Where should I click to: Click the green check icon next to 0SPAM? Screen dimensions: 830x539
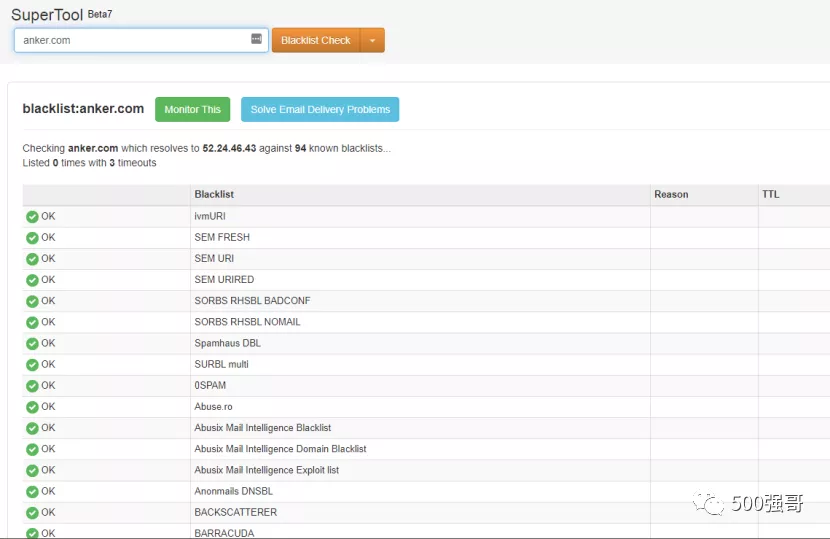tap(32, 386)
